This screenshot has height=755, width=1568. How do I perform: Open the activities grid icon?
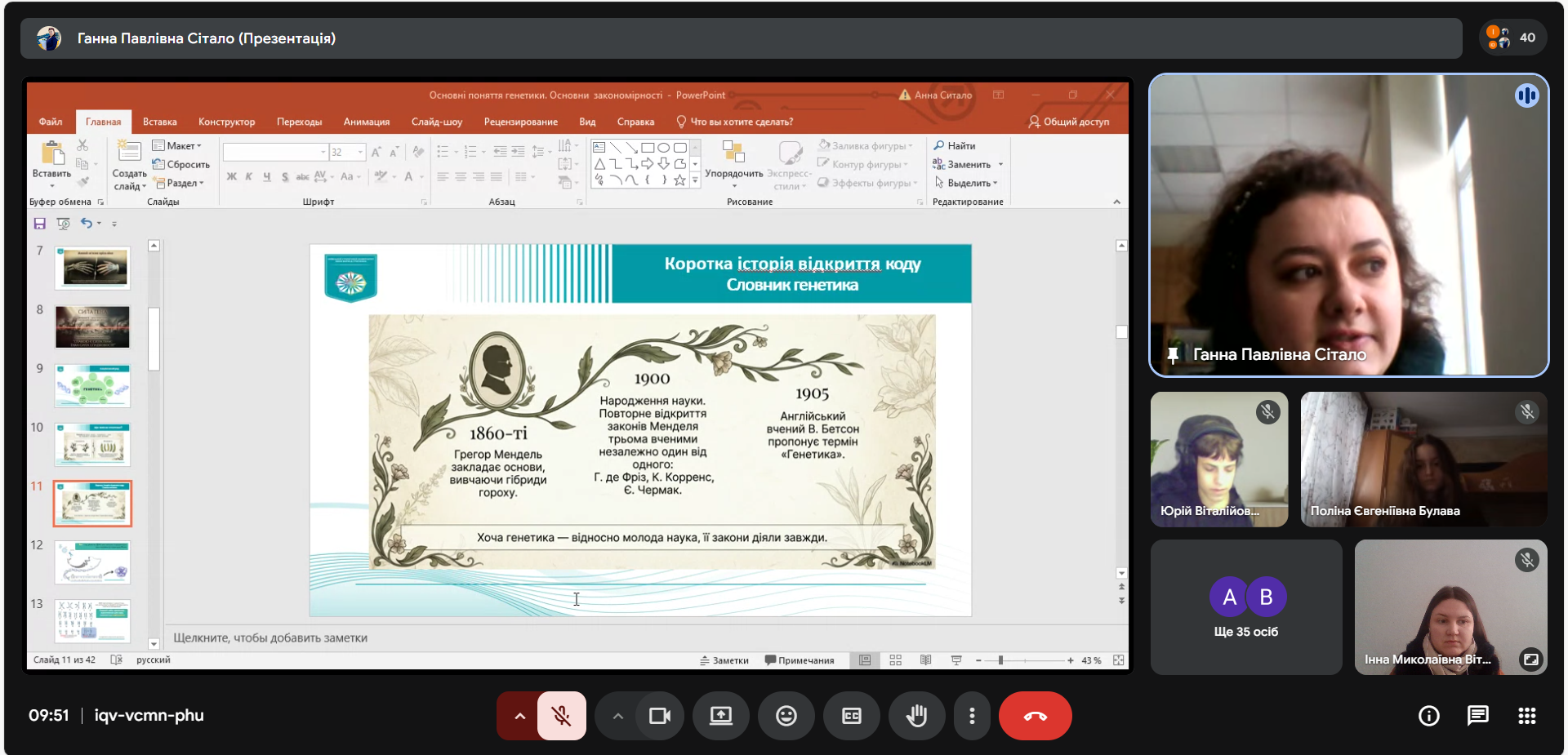1526,716
